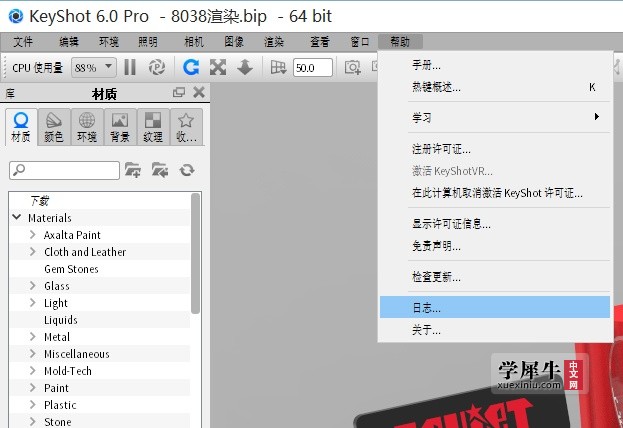The width and height of the screenshot is (623, 428).
Task: Pause the real-time render
Action: pos(130,67)
